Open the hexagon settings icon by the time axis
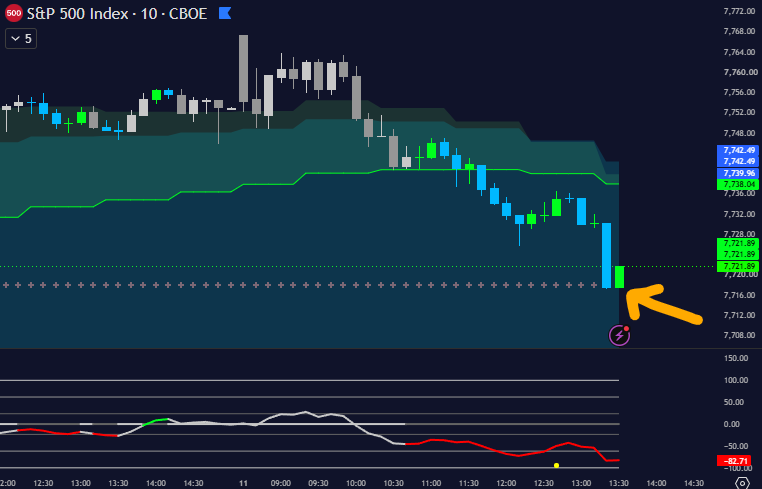 point(743,483)
